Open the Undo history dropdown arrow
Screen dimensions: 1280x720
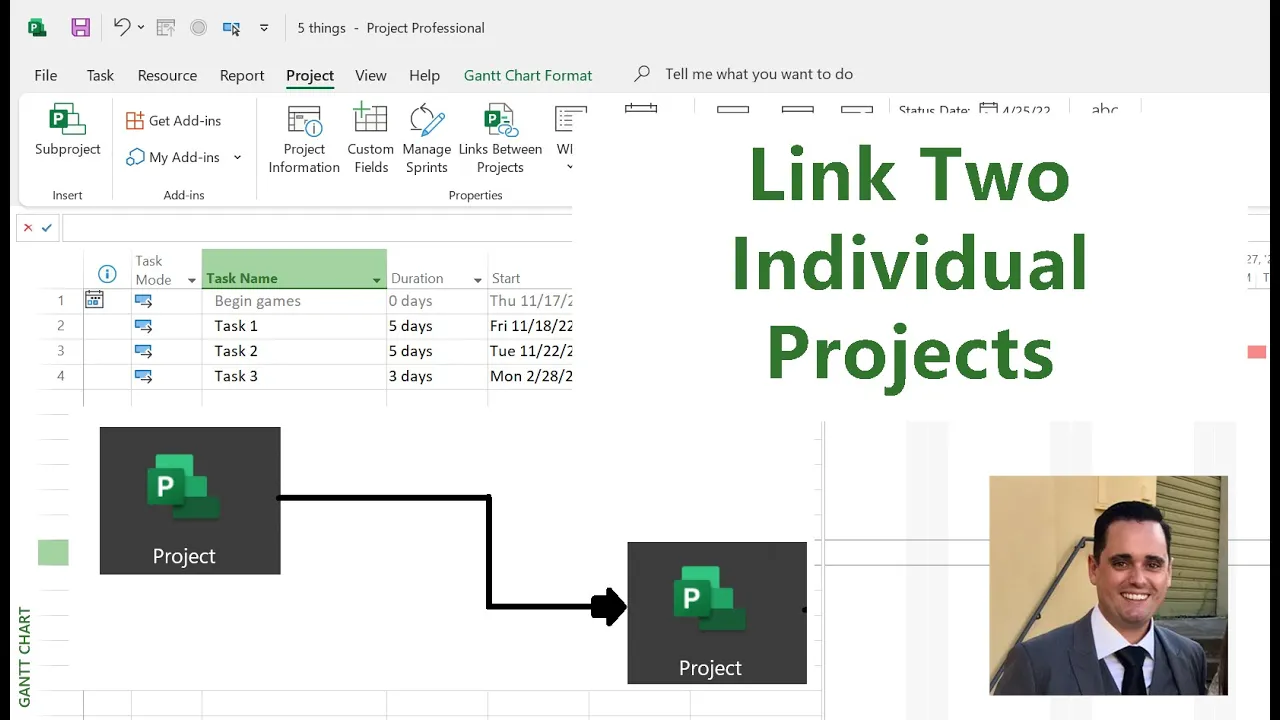[x=141, y=28]
